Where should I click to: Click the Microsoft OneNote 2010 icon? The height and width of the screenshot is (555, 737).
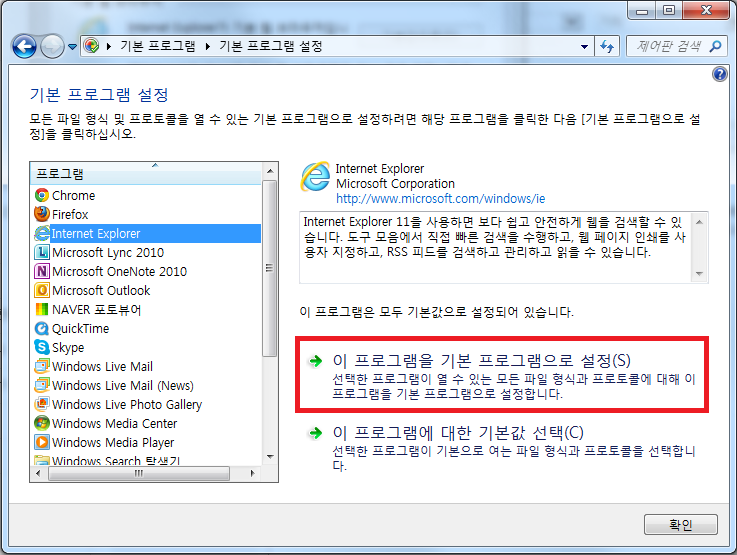coord(42,271)
